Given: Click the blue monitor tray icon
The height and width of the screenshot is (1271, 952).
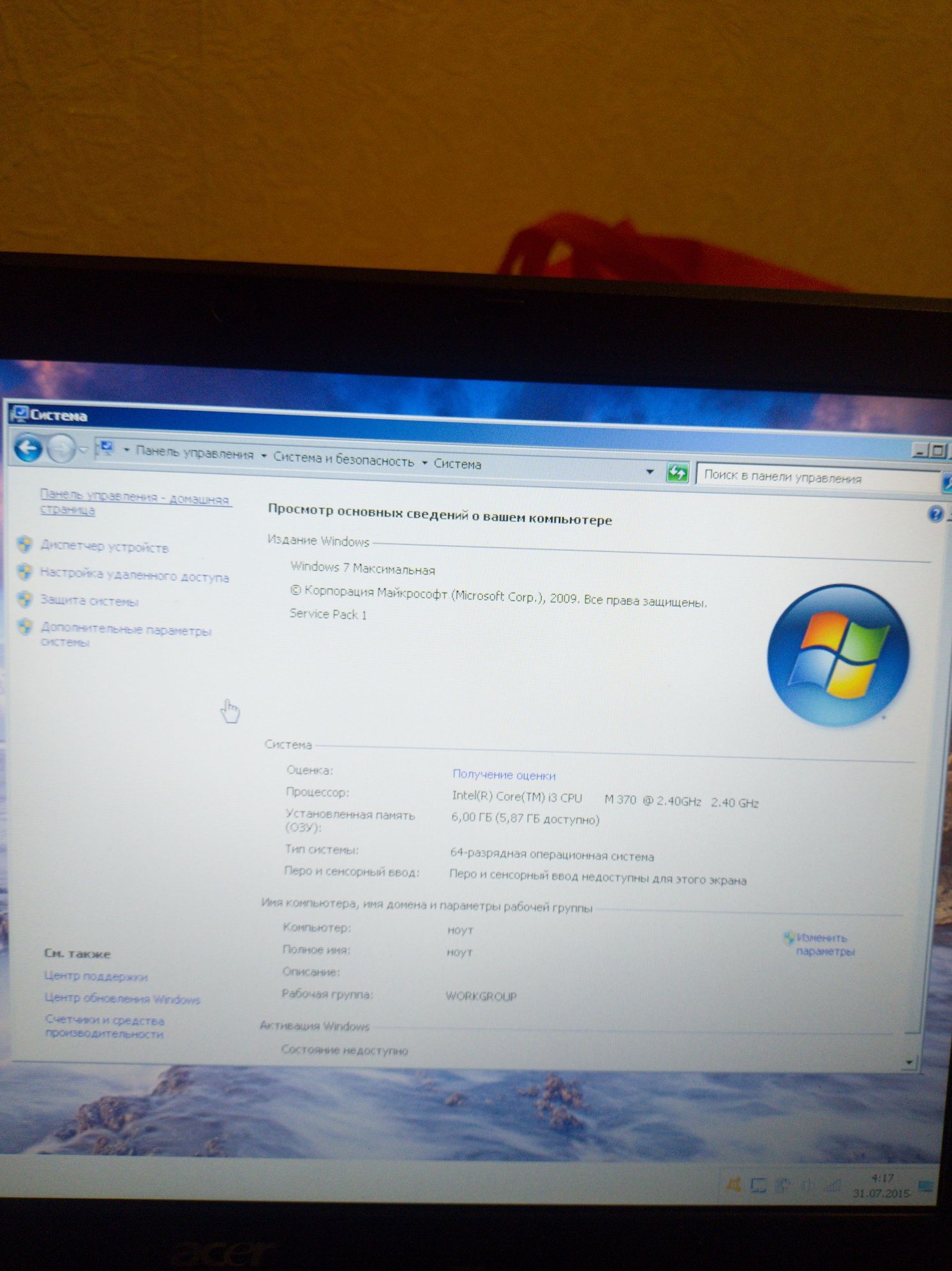Looking at the screenshot, I should point(758,1186).
